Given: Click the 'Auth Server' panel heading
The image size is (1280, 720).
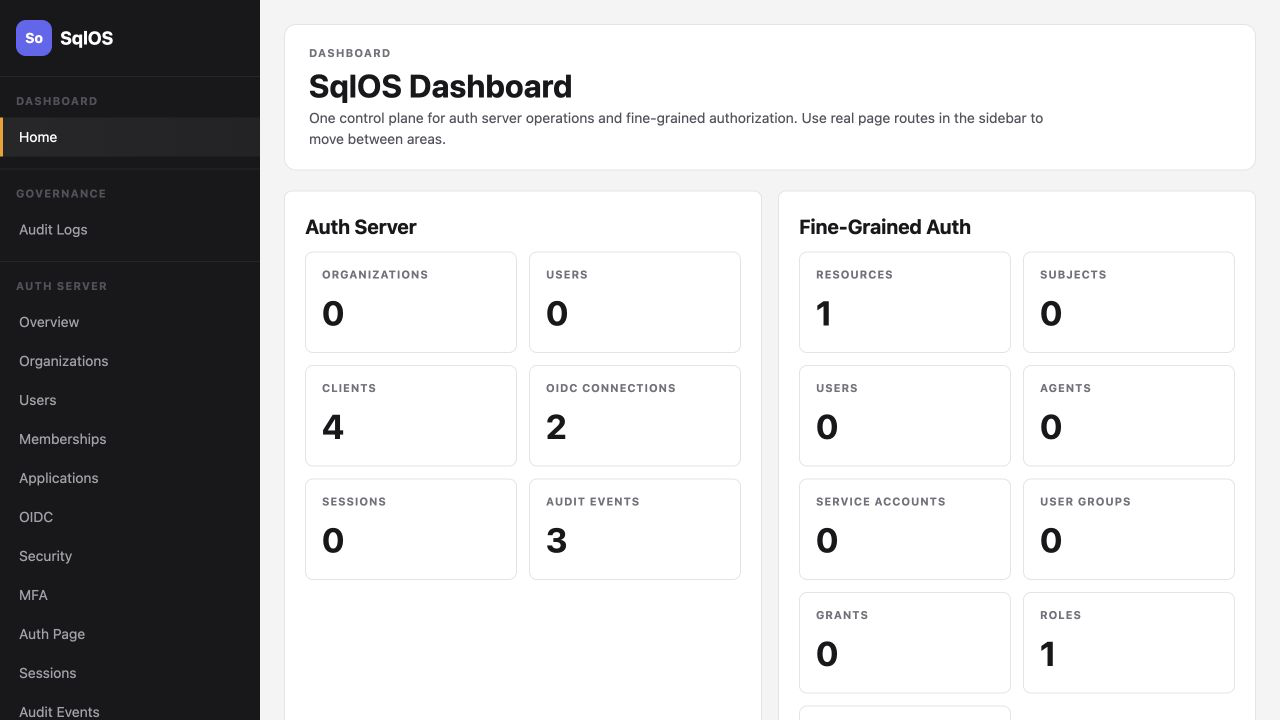Looking at the screenshot, I should tap(361, 227).
